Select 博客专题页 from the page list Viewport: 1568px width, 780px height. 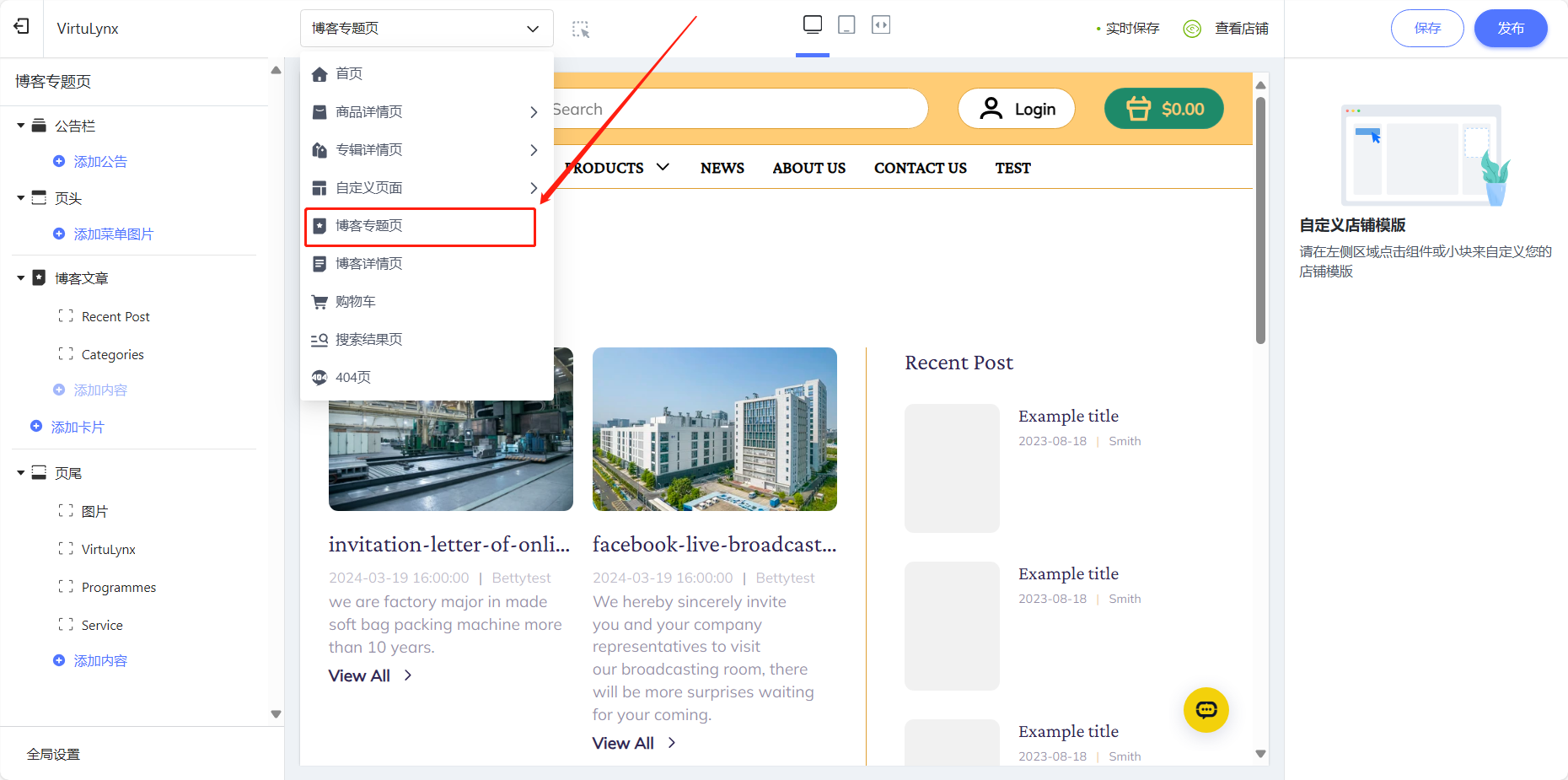coord(420,226)
